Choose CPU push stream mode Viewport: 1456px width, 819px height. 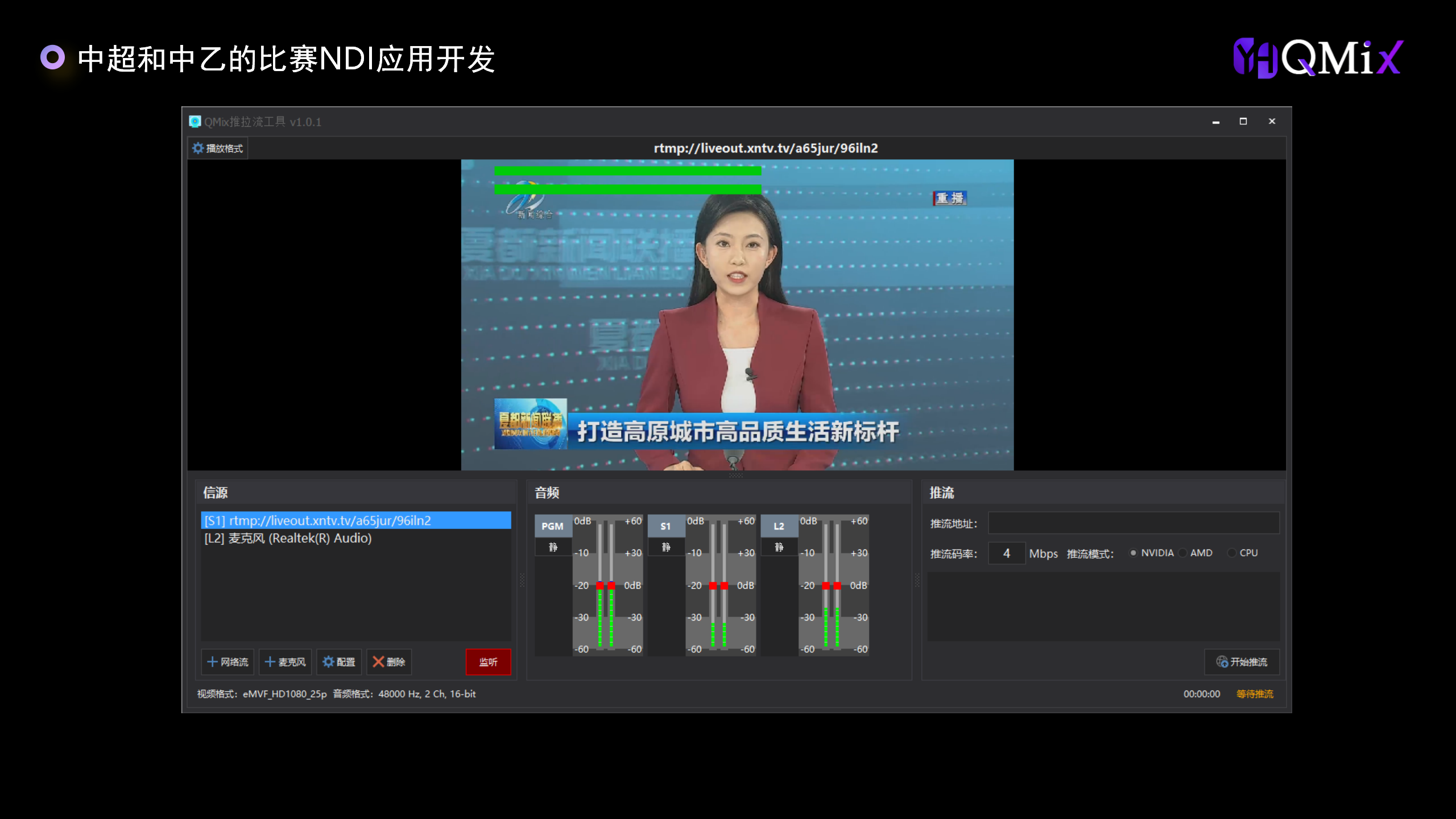point(1232,553)
